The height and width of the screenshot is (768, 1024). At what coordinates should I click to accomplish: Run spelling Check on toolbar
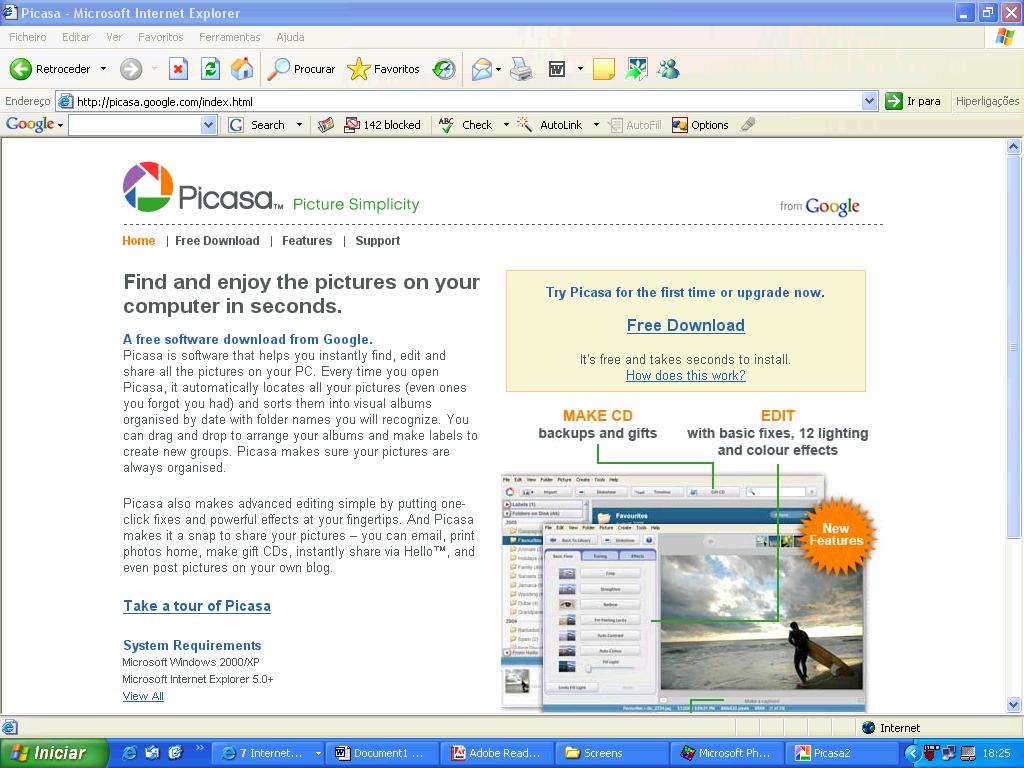click(x=466, y=125)
